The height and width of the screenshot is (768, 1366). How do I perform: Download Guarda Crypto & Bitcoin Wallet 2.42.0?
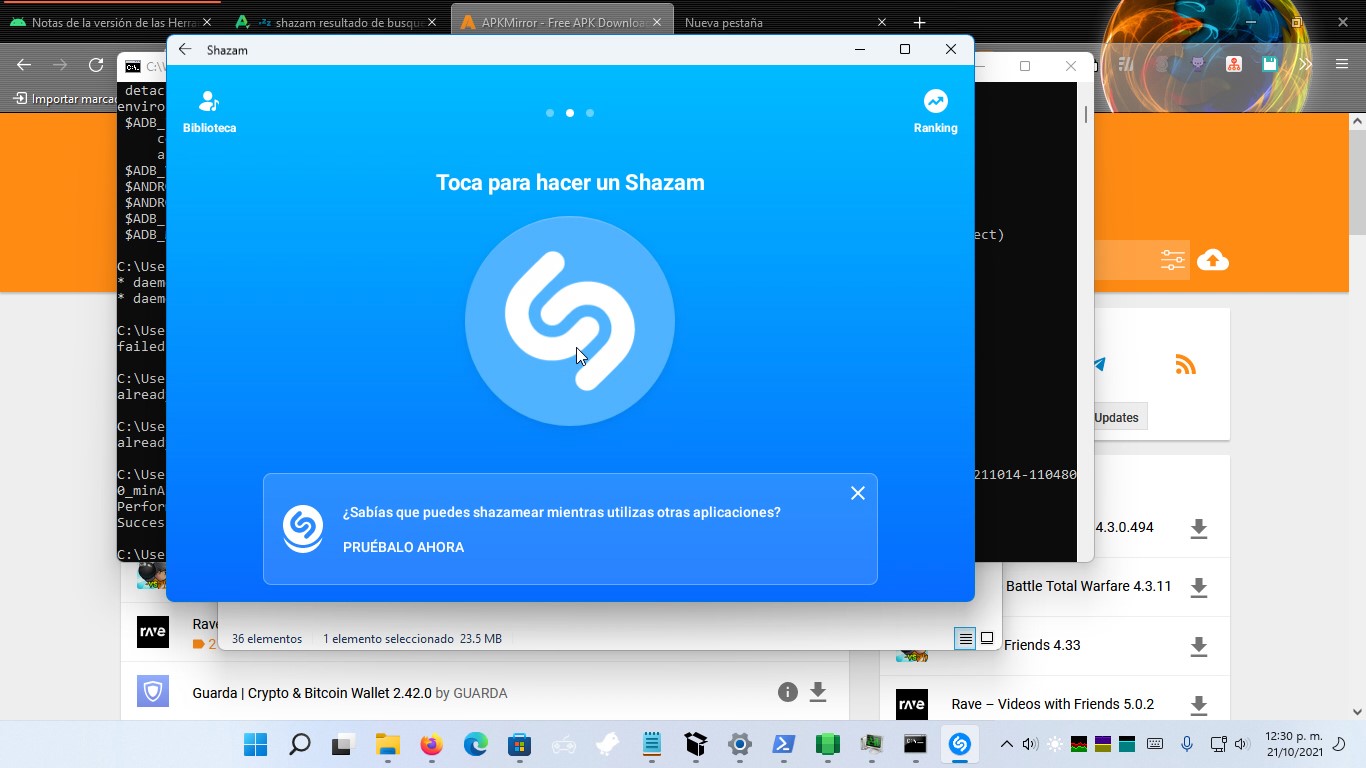click(x=818, y=692)
